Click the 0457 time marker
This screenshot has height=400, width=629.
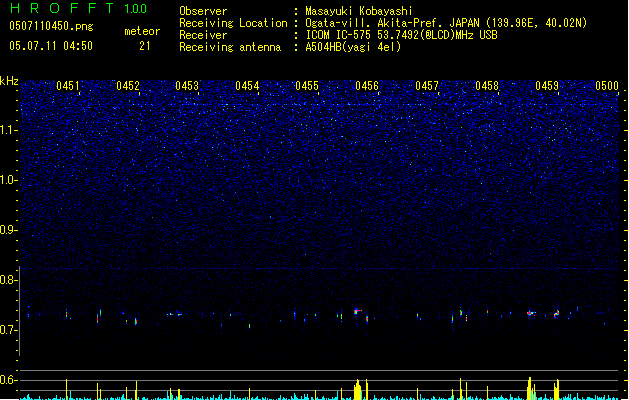(x=427, y=86)
